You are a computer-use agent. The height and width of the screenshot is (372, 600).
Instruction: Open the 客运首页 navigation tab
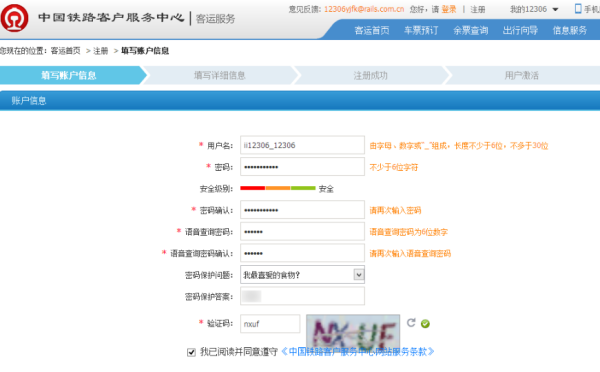point(372,30)
